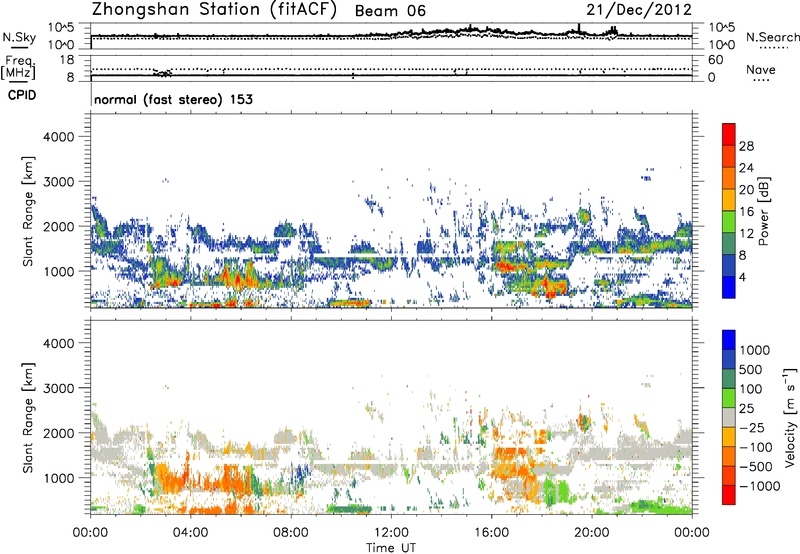This screenshot has height=554, width=800.
Task: Click the date '21/Dec/2012'
Action: coord(639,10)
